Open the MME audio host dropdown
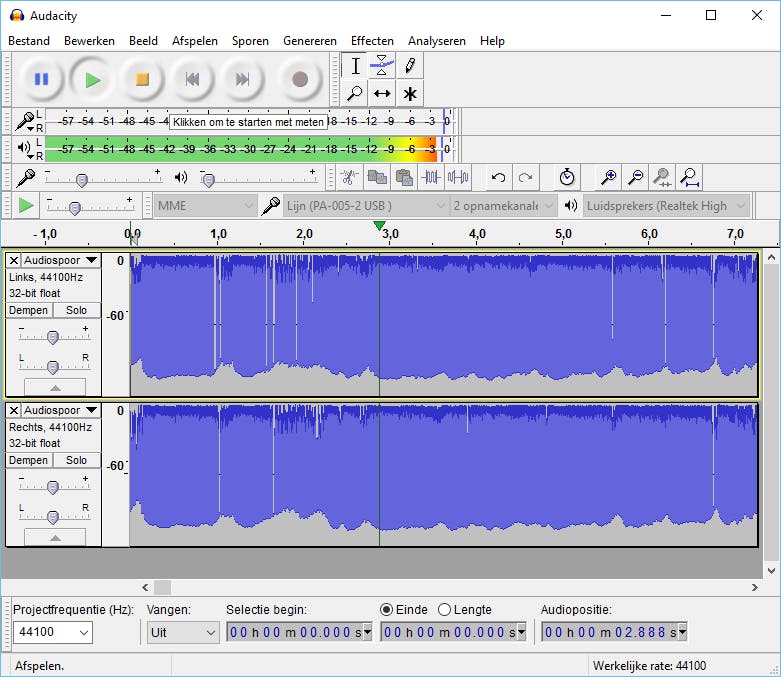The width and height of the screenshot is (781, 677). [206, 206]
